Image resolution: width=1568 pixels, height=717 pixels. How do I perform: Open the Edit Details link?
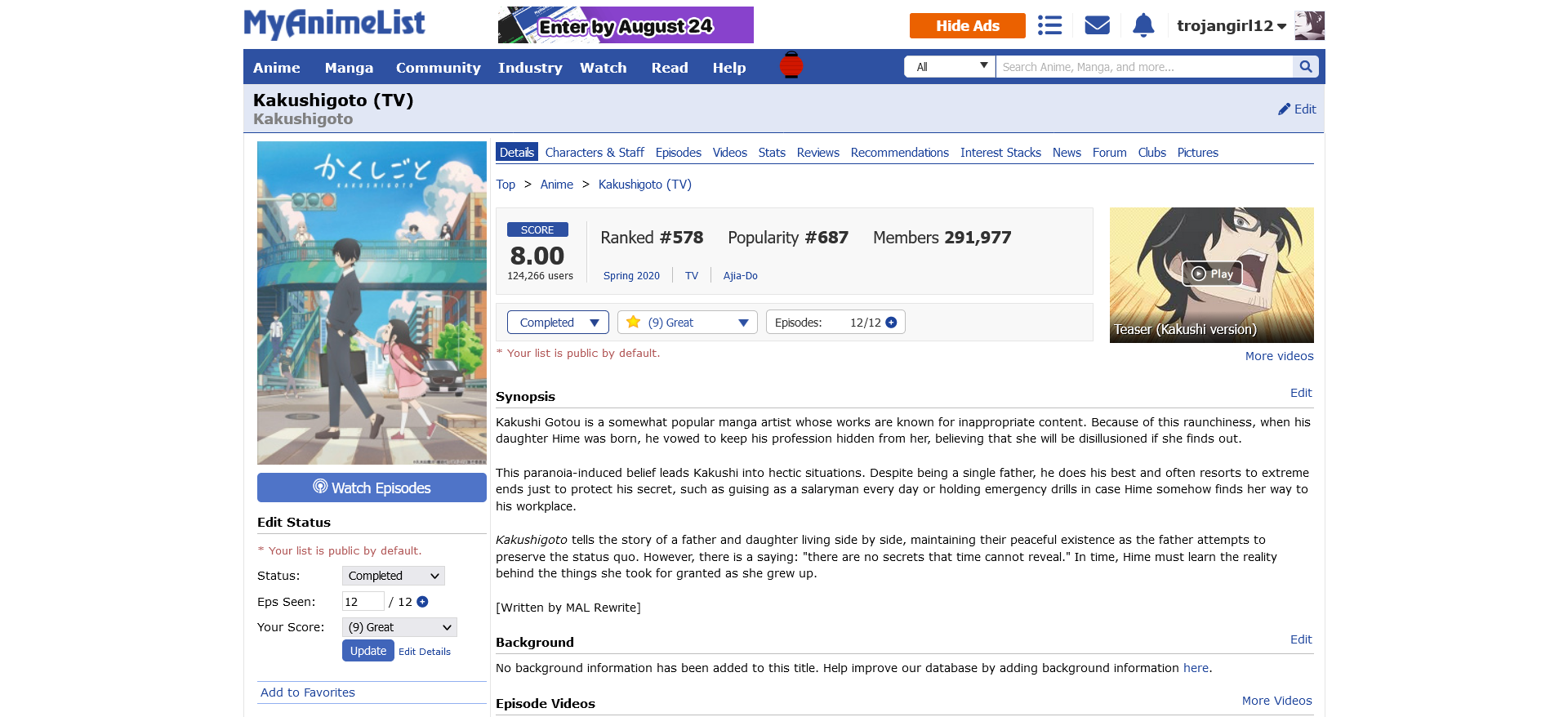pyautogui.click(x=425, y=652)
